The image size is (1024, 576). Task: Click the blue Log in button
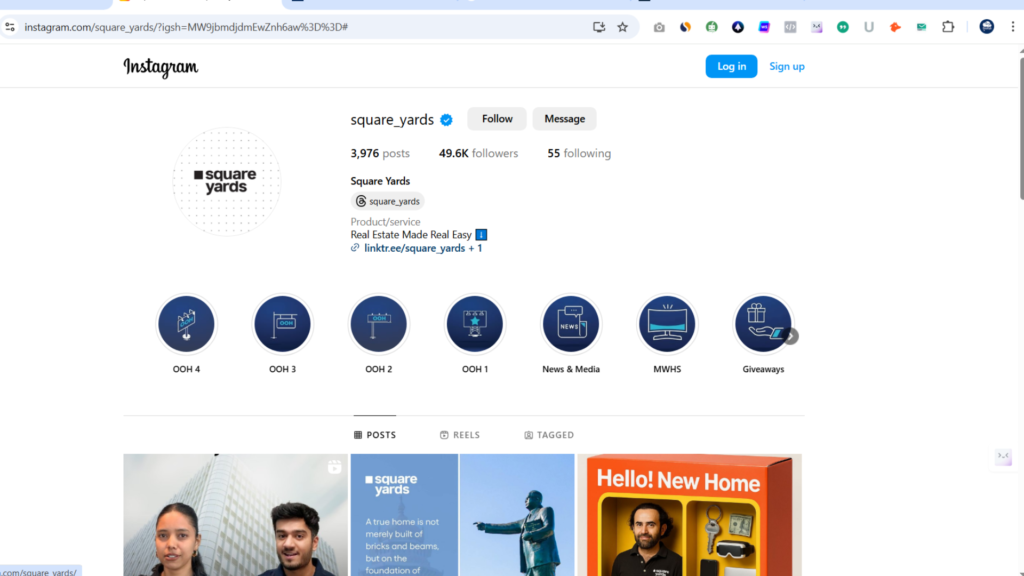click(x=731, y=67)
